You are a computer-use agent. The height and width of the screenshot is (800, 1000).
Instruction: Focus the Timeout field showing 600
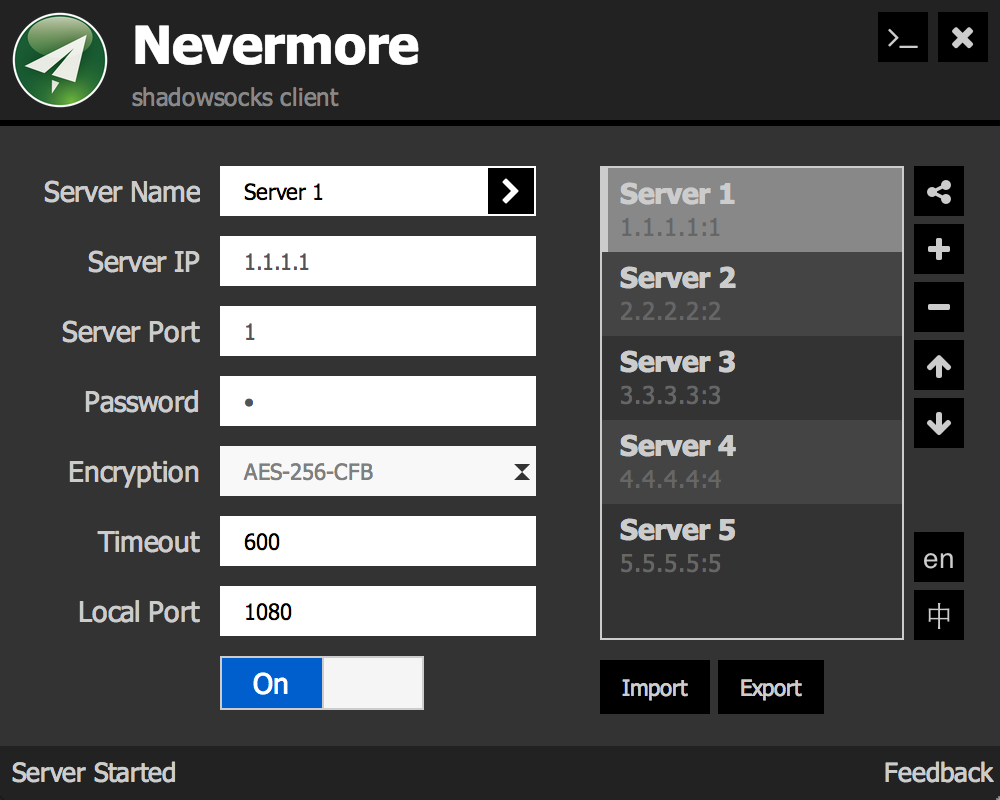[x=378, y=542]
